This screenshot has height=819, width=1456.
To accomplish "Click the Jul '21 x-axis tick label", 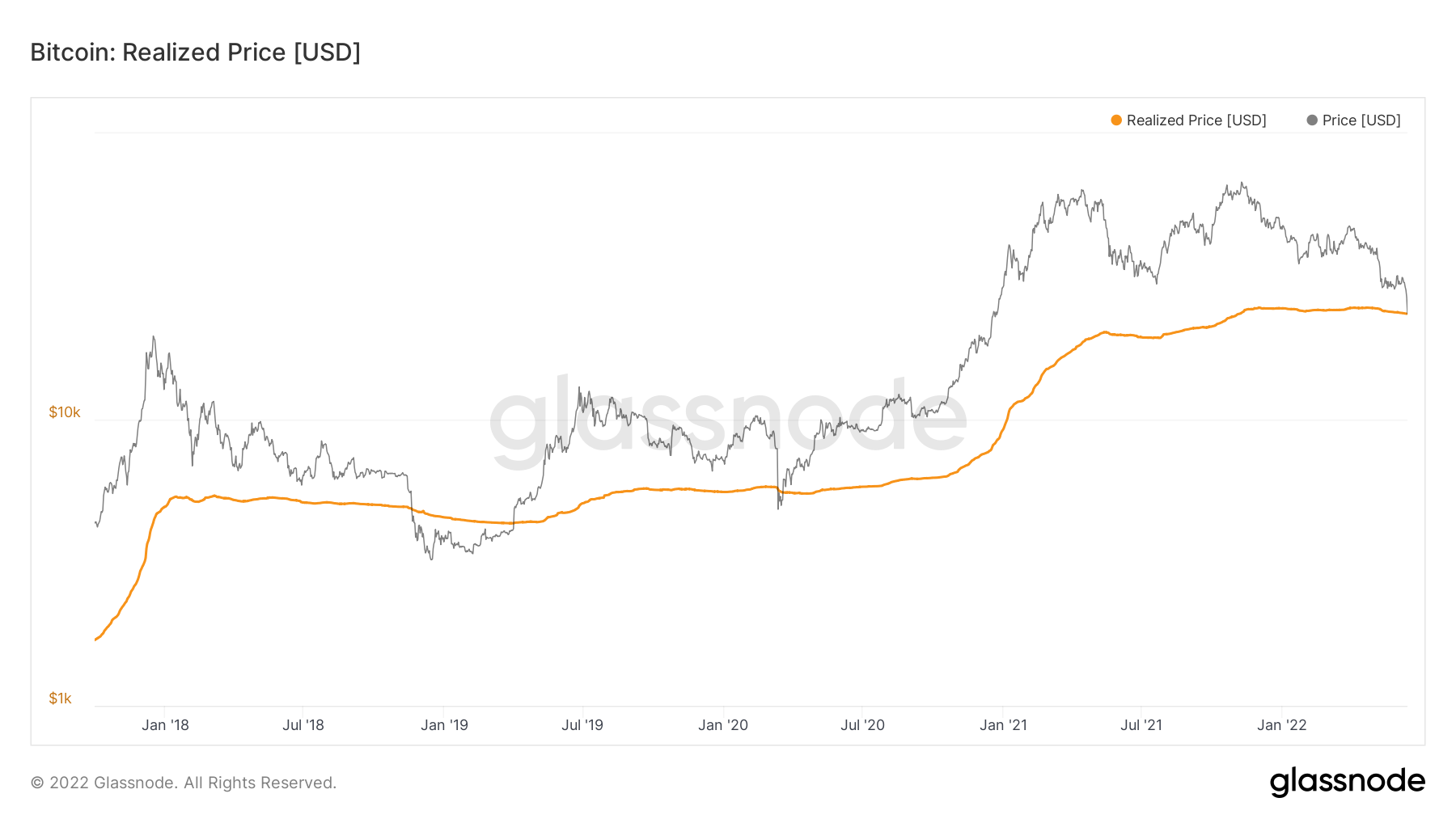I will (1141, 725).
